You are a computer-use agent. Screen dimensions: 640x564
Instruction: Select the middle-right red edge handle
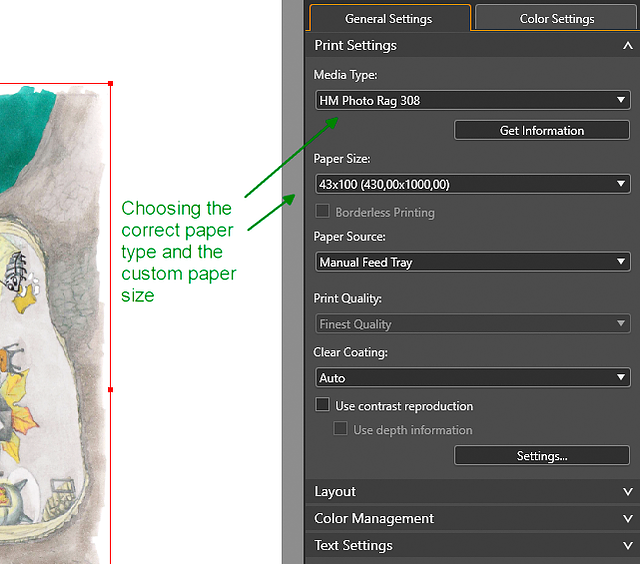(110, 390)
